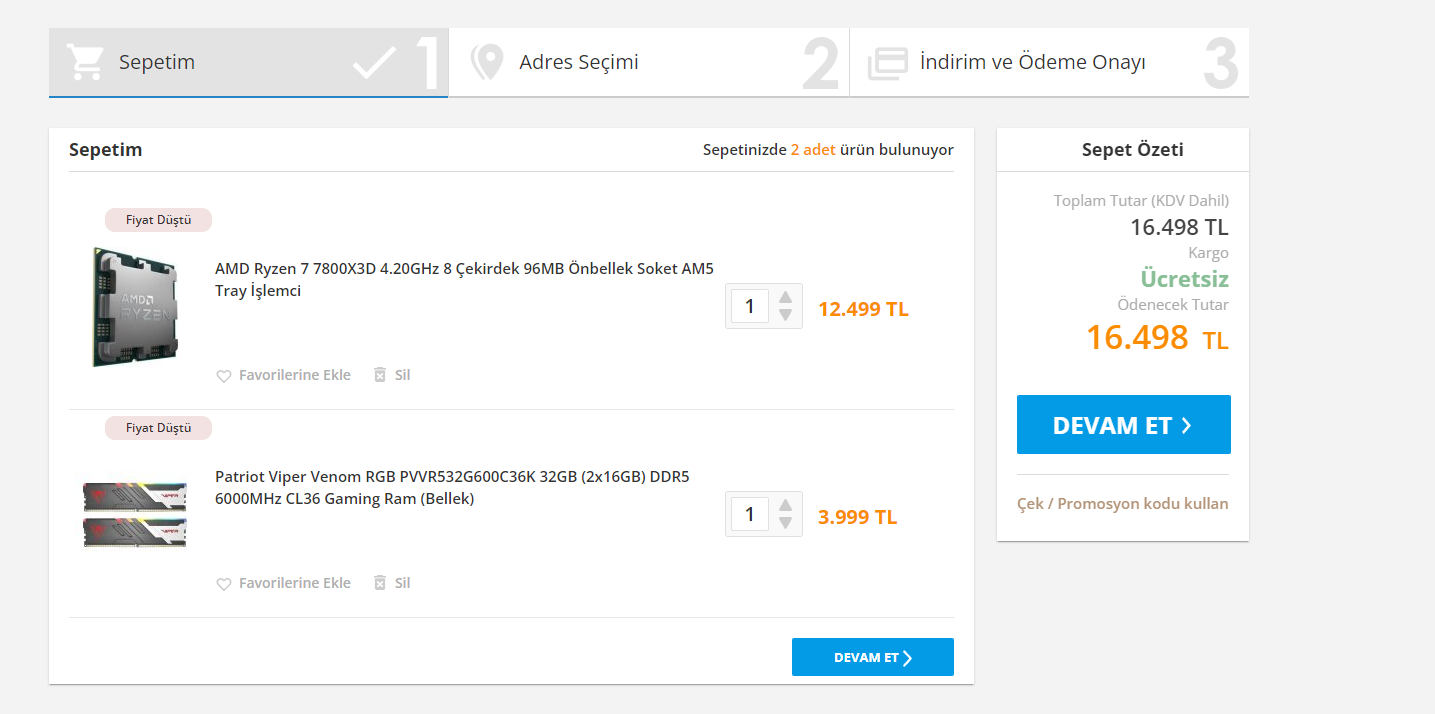Go to İndirim ve Ödeme Onayı step
The width and height of the screenshot is (1435, 714).
(1049, 62)
